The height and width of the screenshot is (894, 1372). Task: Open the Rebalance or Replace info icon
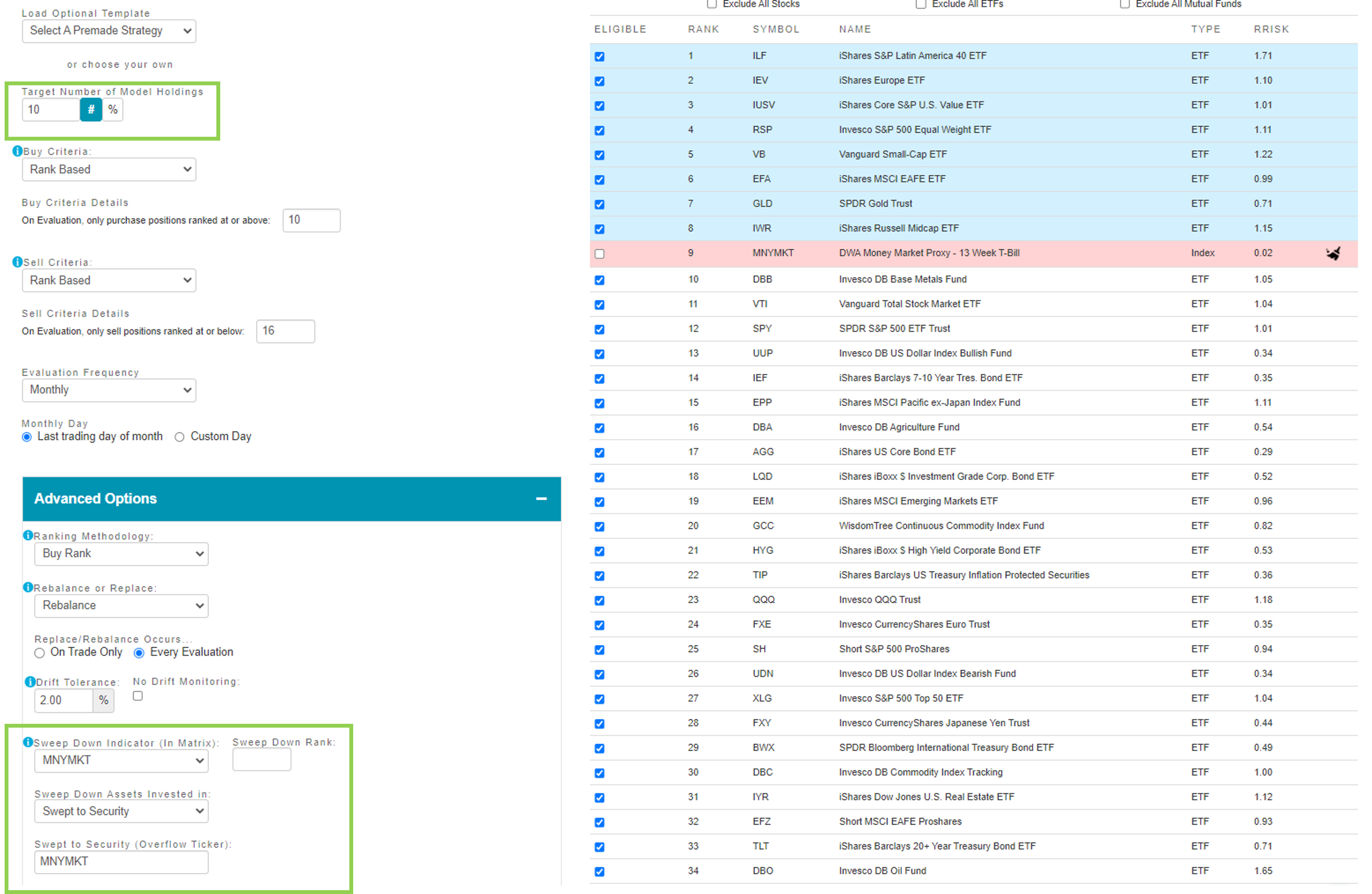(28, 587)
